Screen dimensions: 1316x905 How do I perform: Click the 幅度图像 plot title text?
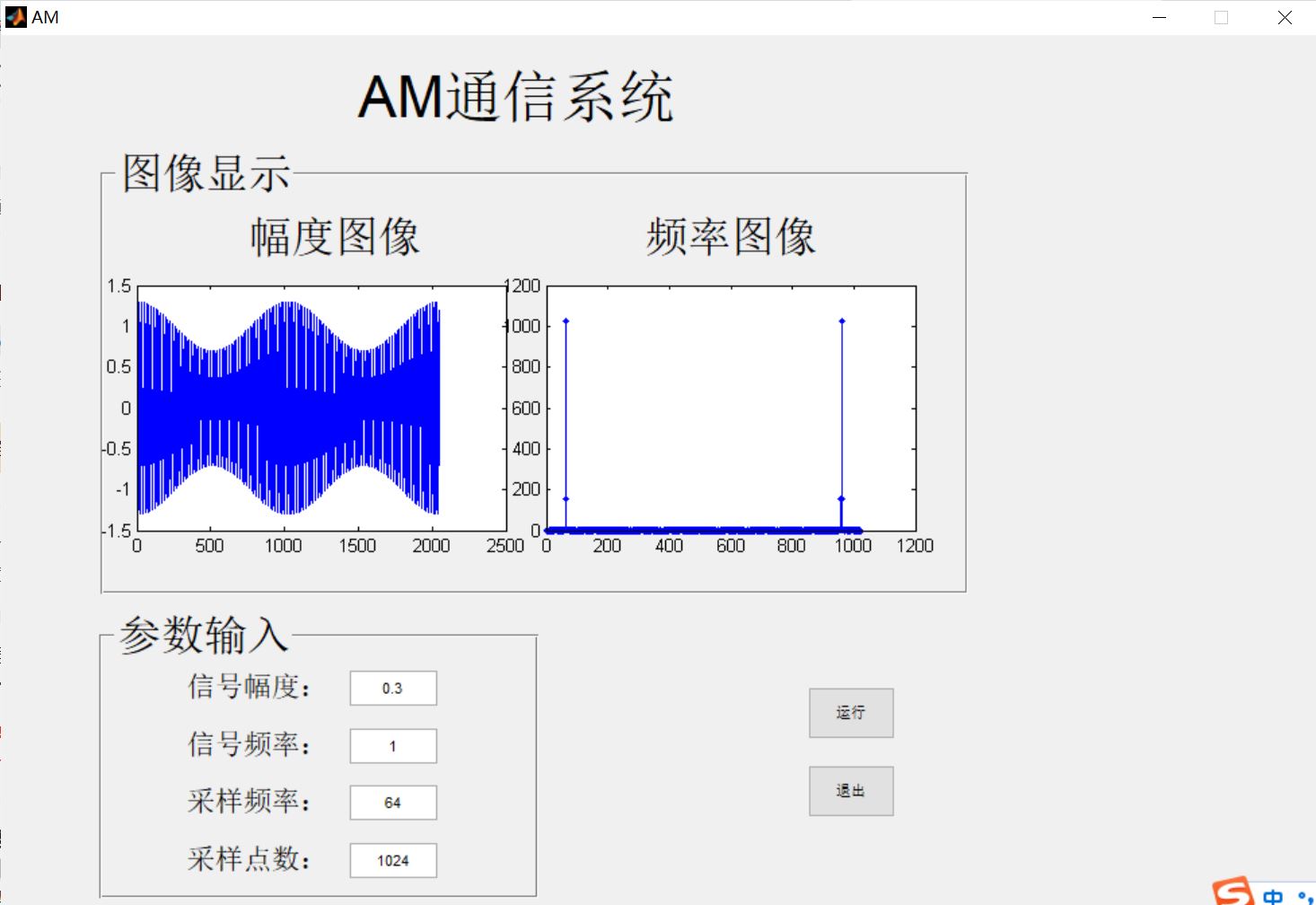334,236
